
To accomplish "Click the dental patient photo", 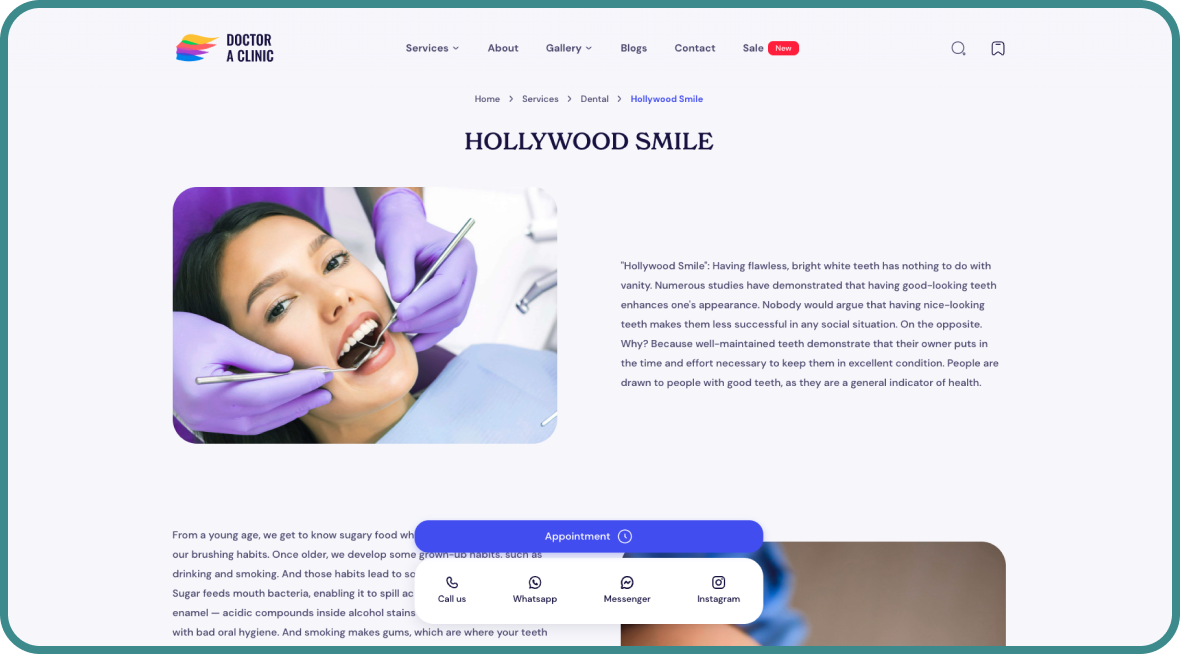I will point(364,315).
